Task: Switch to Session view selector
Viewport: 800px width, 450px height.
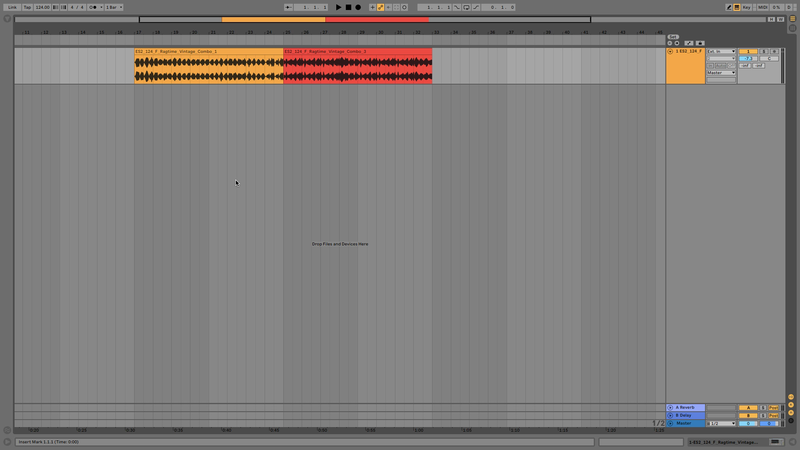Action: [793, 28]
